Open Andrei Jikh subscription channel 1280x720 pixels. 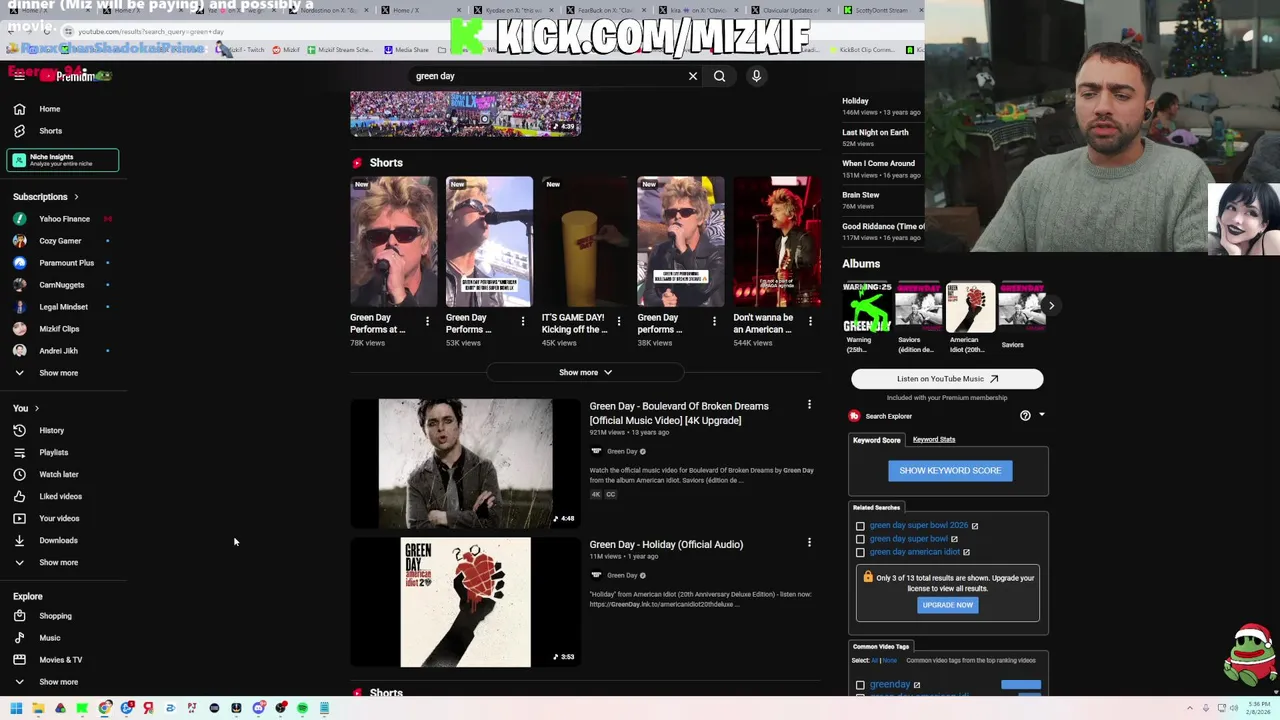click(62, 351)
